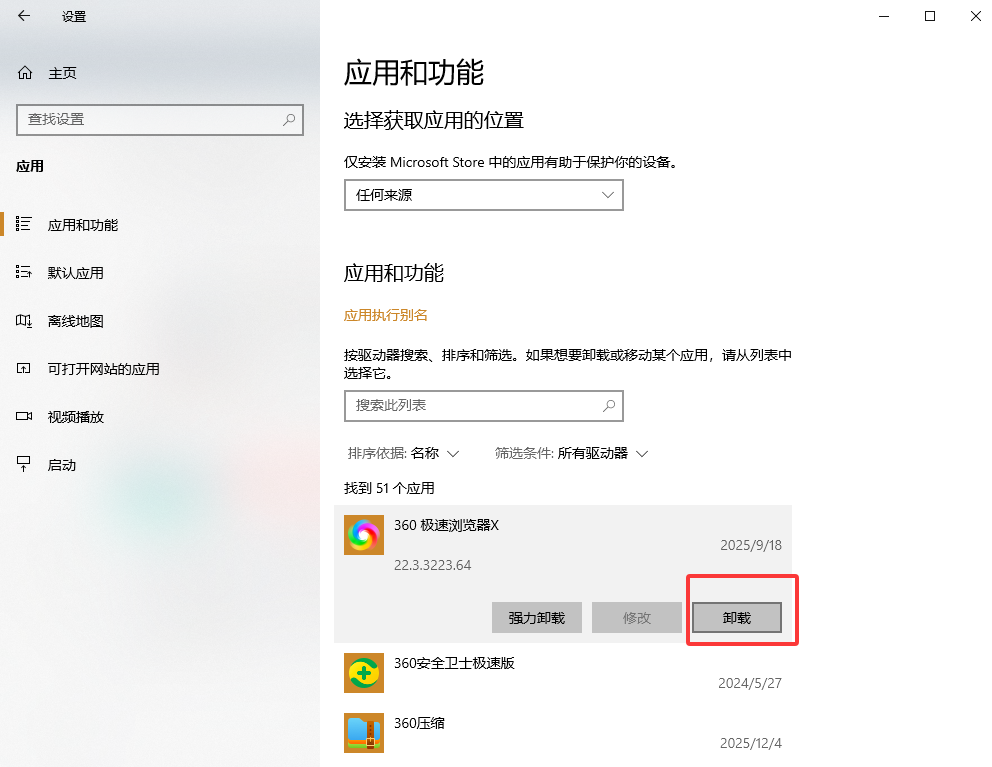Click the 卸载 button
The image size is (992, 767).
pos(736,617)
